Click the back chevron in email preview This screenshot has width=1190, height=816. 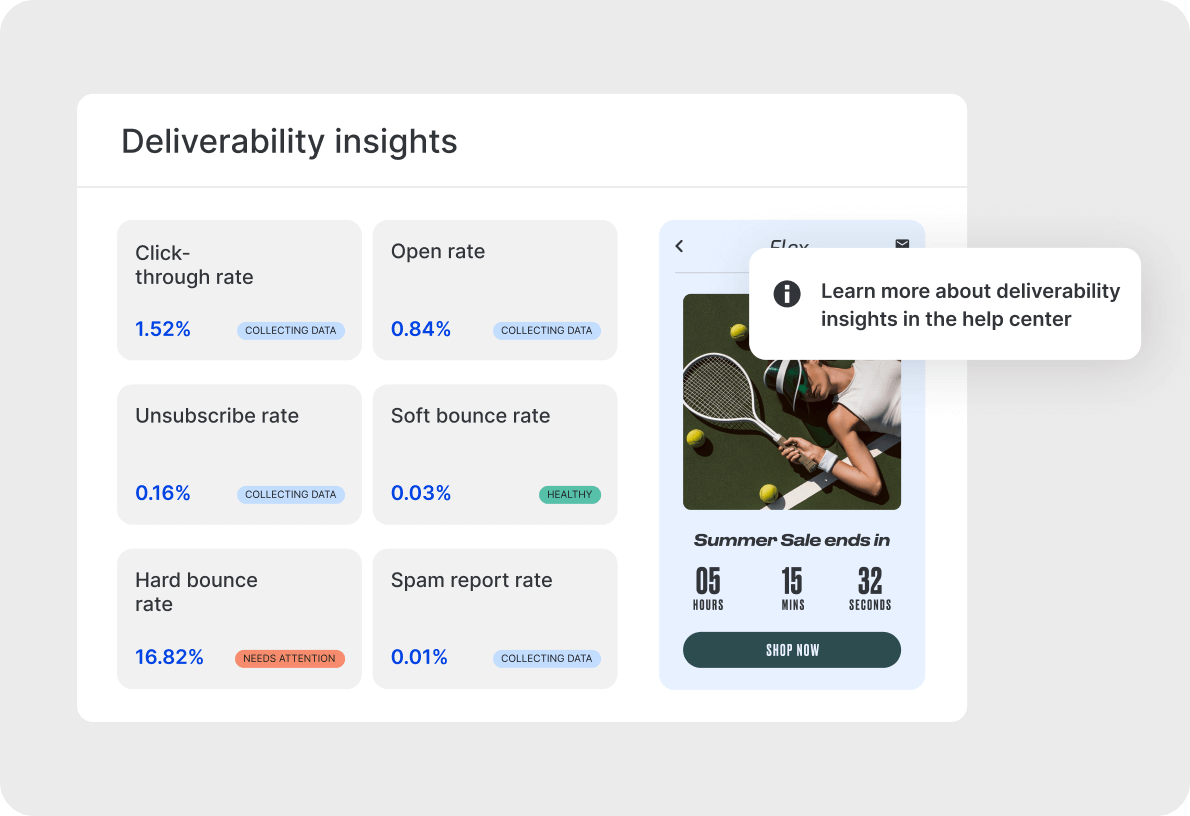pos(679,246)
